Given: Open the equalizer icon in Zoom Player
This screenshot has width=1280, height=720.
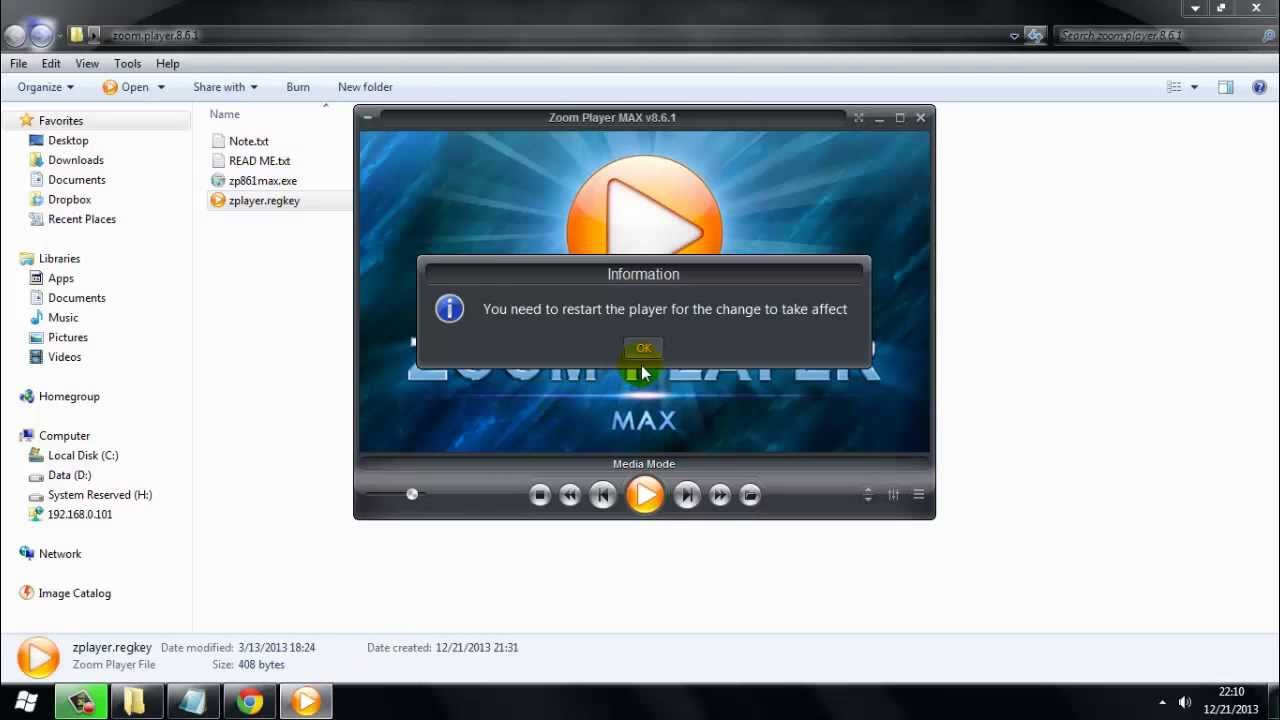Looking at the screenshot, I should [893, 494].
